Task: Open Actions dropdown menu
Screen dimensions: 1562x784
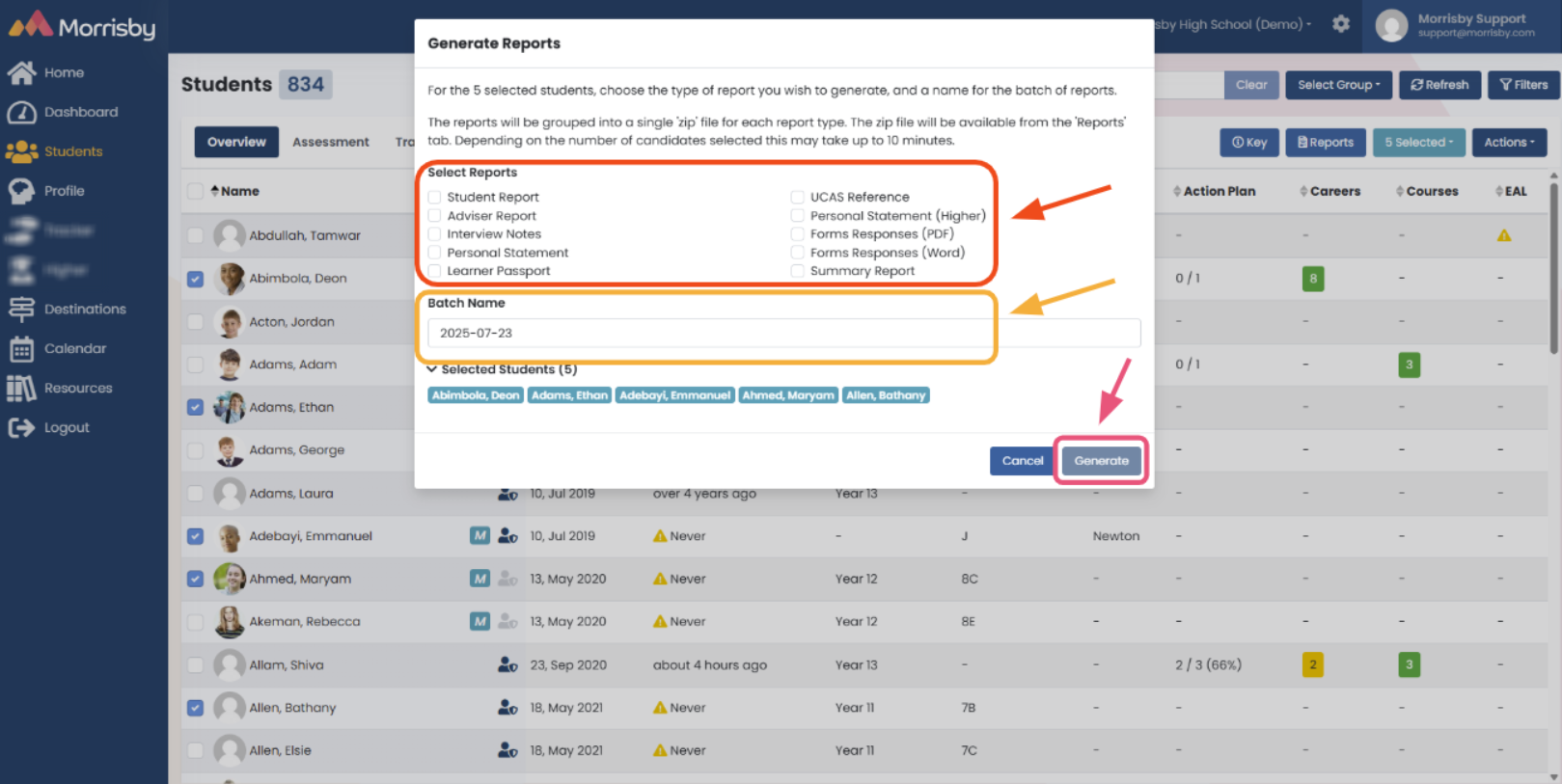Action: pos(1509,143)
